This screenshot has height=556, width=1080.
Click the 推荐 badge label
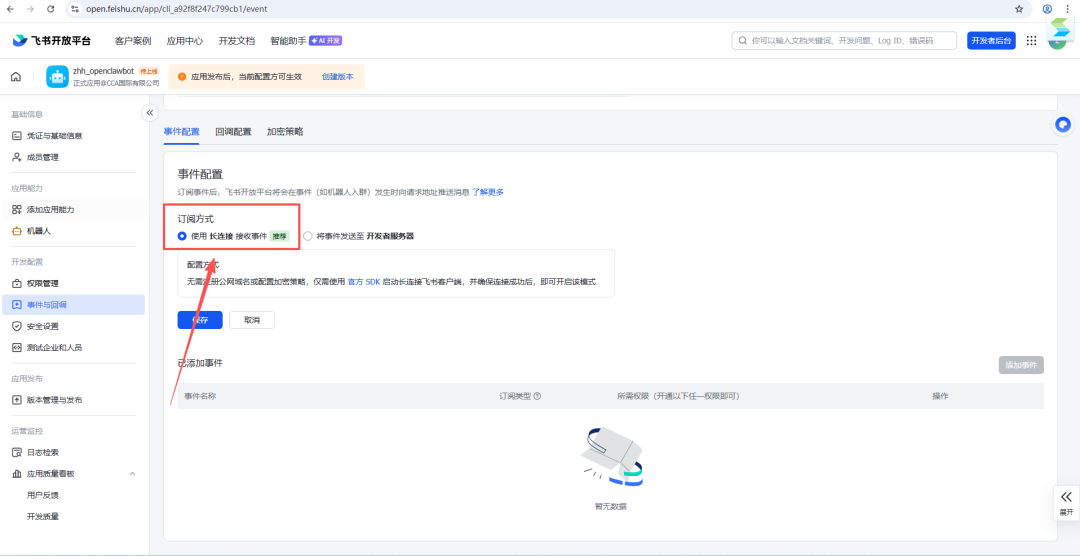coord(279,236)
